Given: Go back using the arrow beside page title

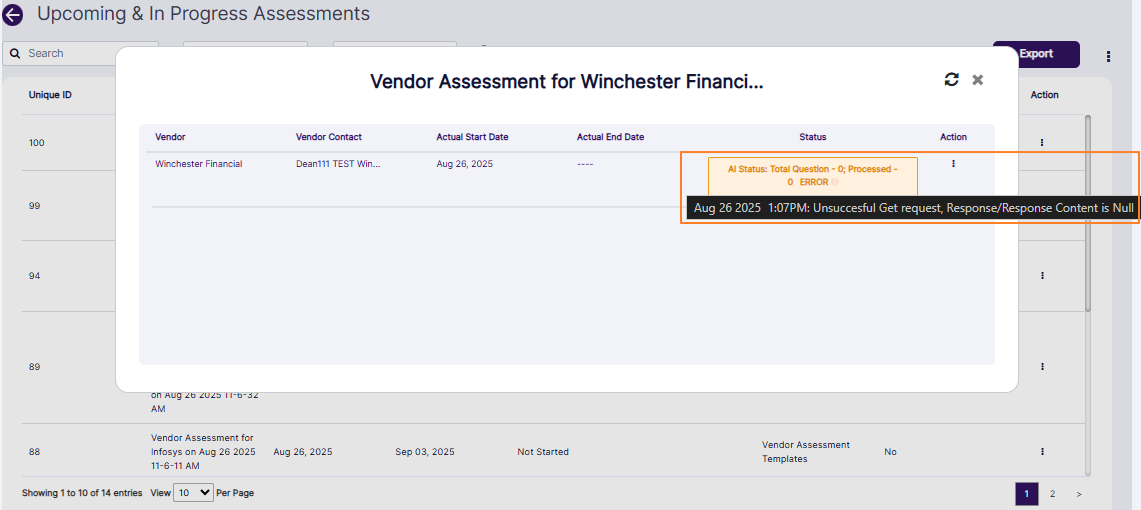Looking at the screenshot, I should click(x=12, y=15).
